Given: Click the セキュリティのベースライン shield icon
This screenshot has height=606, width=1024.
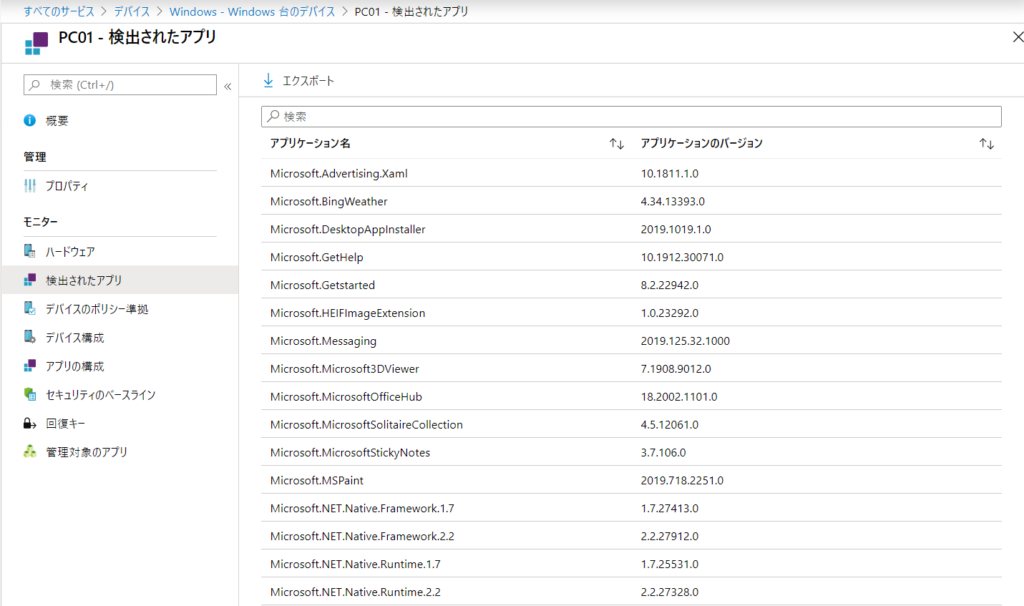Looking at the screenshot, I should 29,394.
